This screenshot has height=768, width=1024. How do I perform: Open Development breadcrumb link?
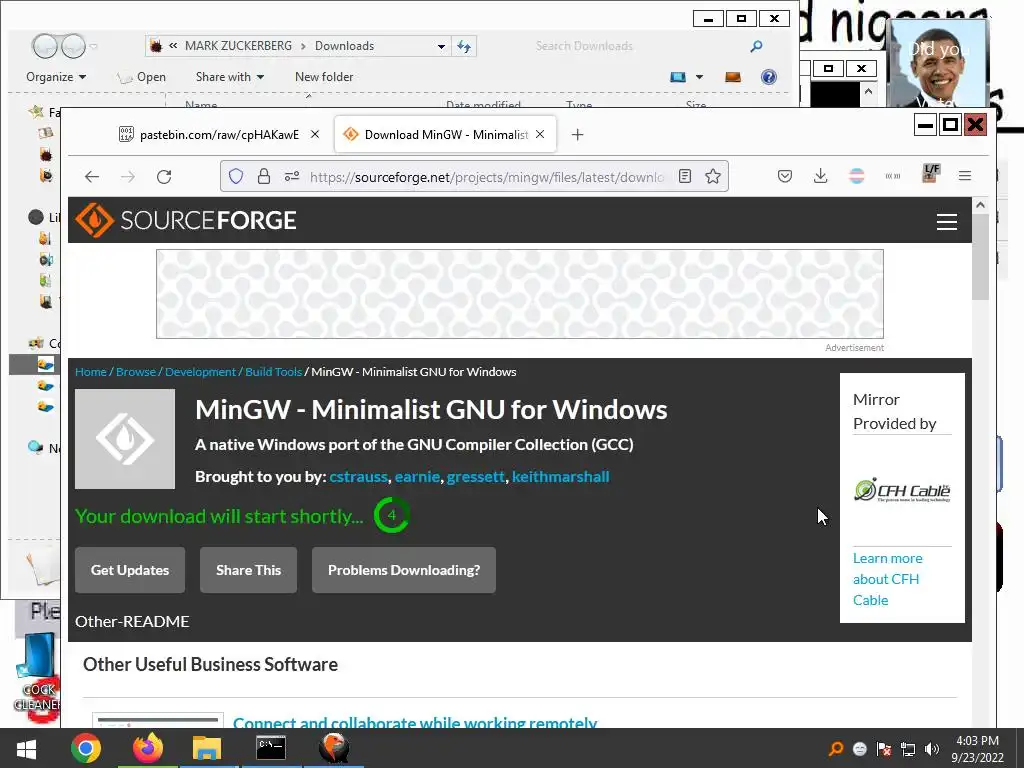tap(200, 372)
